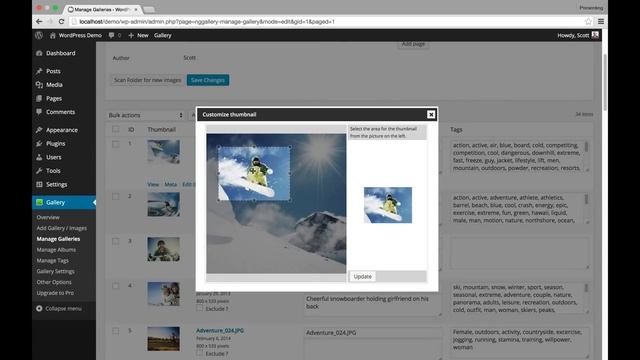Click the Pages sidebar icon
Viewport: 640px width, 360px height.
[x=39, y=98]
